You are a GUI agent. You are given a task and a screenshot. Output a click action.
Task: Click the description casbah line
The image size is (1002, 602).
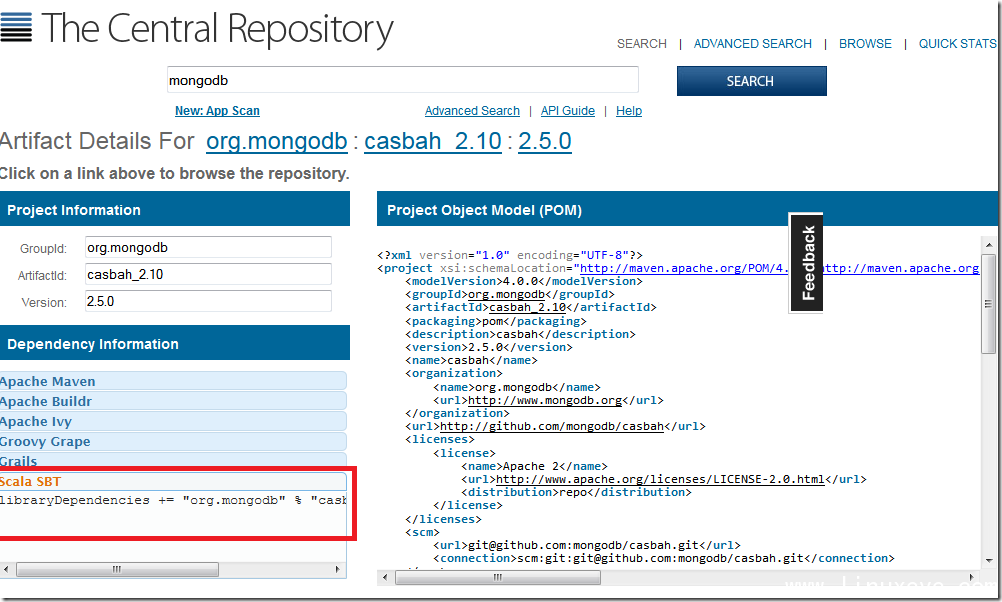tap(520, 334)
